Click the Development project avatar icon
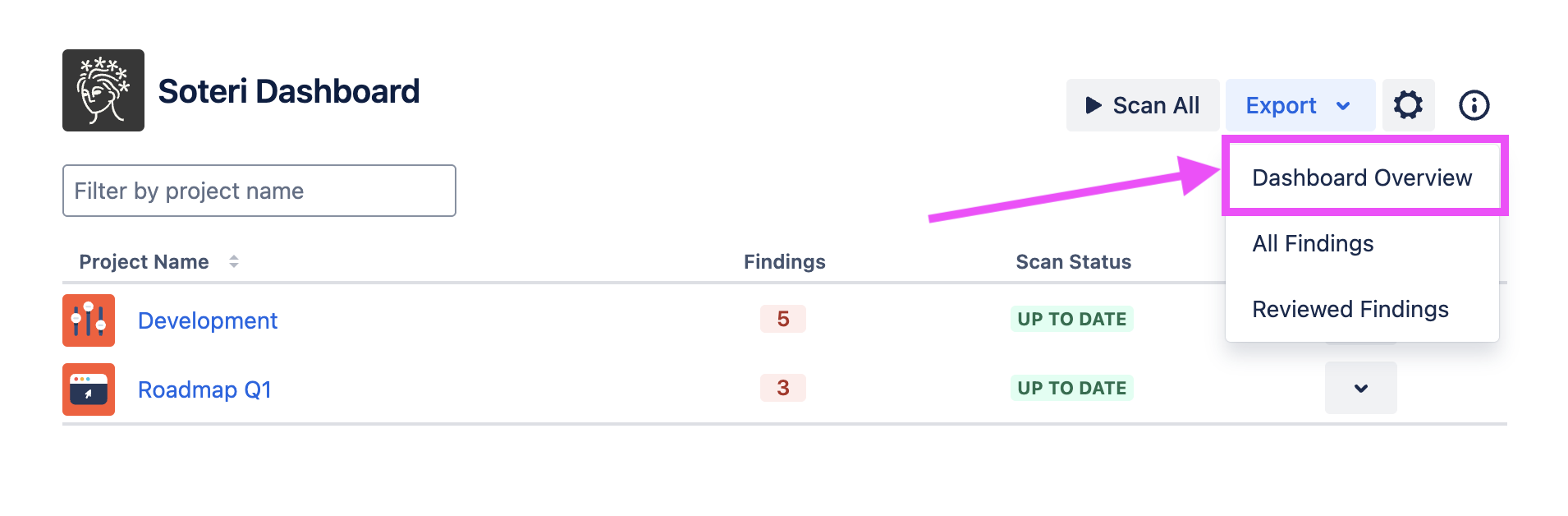This screenshot has height=516, width=1568. 89,320
